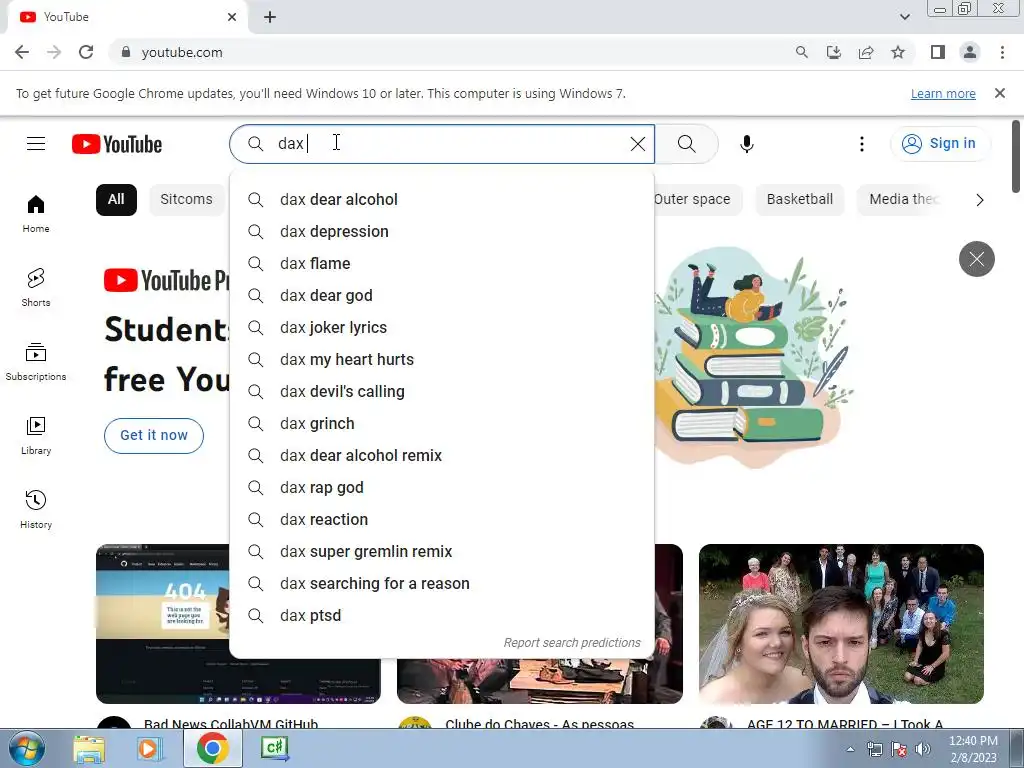This screenshot has height=768, width=1024.
Task: Choose suggestion dax depression
Action: (x=441, y=231)
